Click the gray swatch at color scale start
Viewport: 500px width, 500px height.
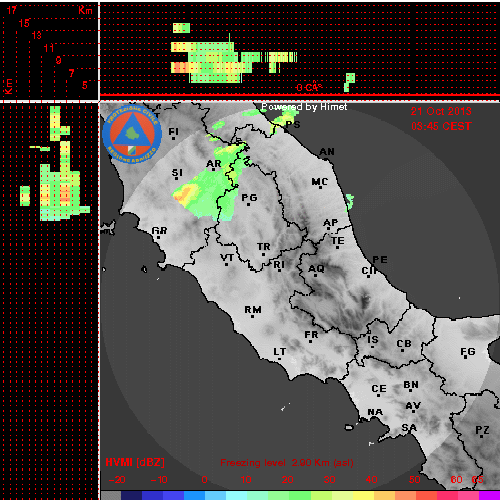coord(111,495)
